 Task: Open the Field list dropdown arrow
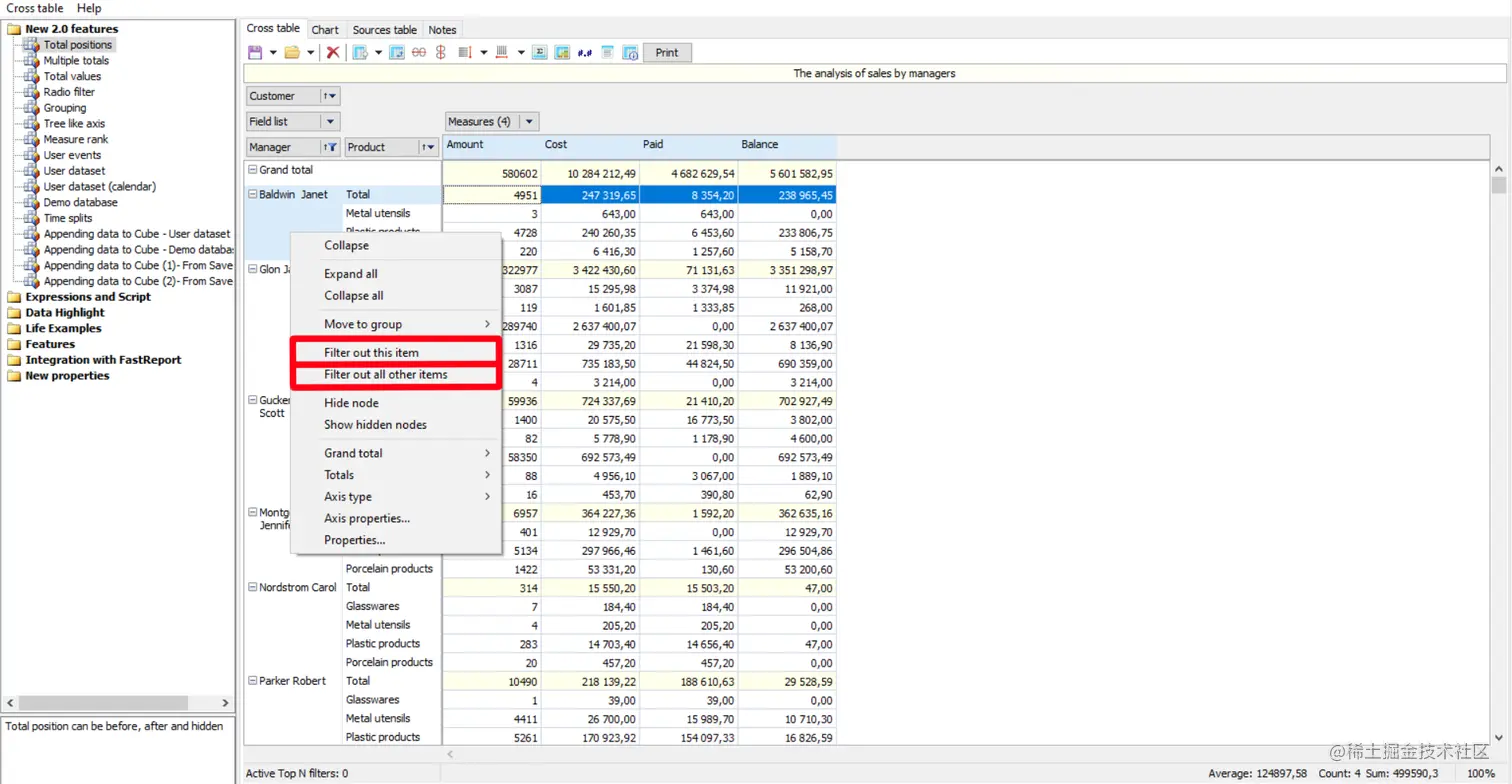(330, 121)
